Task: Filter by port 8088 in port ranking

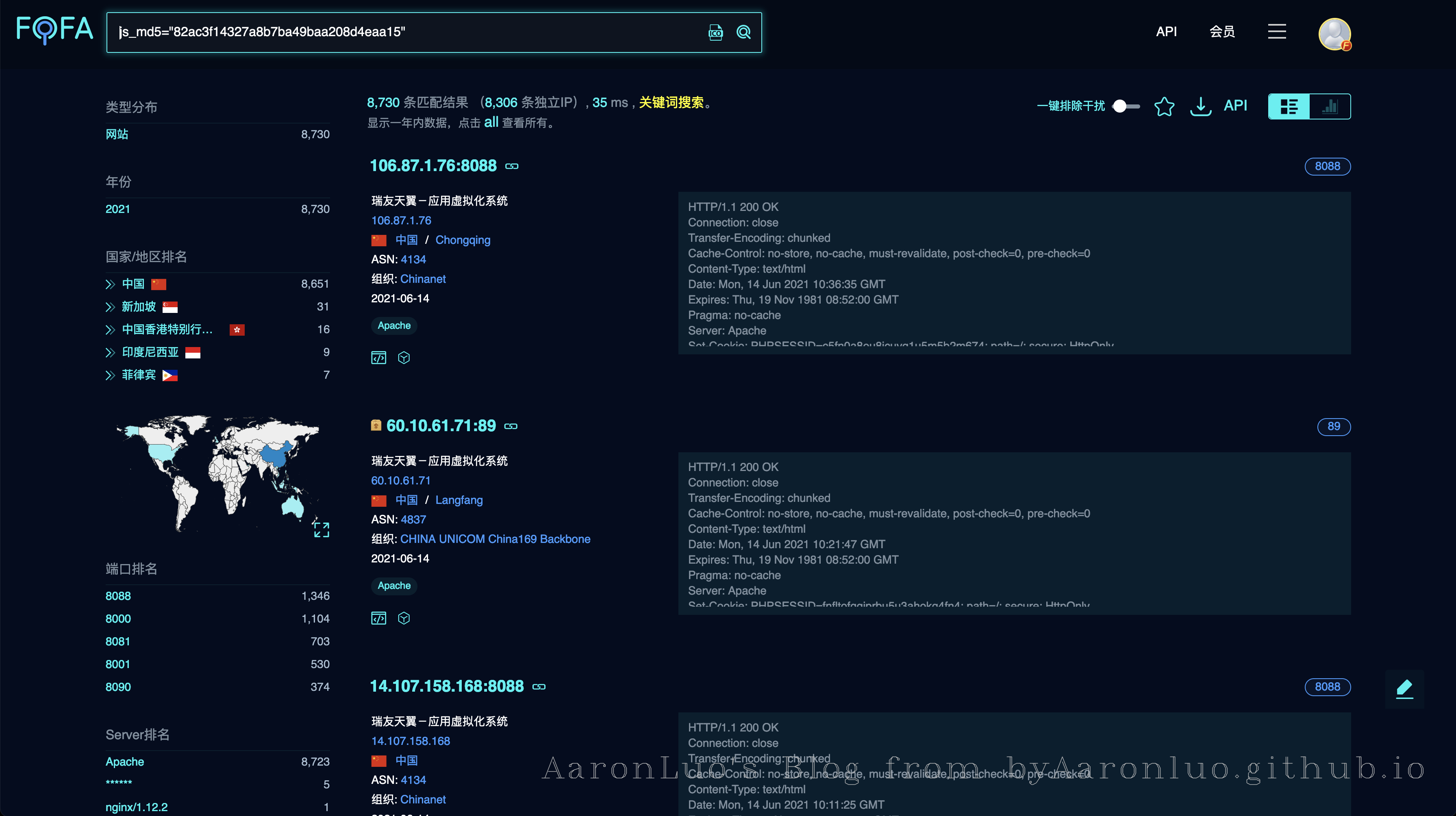Action: tap(118, 596)
